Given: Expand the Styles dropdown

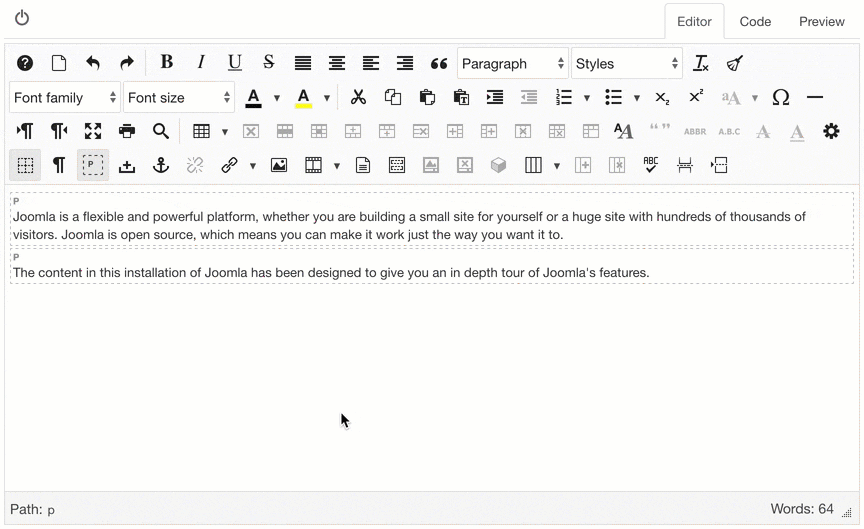Looking at the screenshot, I should pos(627,63).
